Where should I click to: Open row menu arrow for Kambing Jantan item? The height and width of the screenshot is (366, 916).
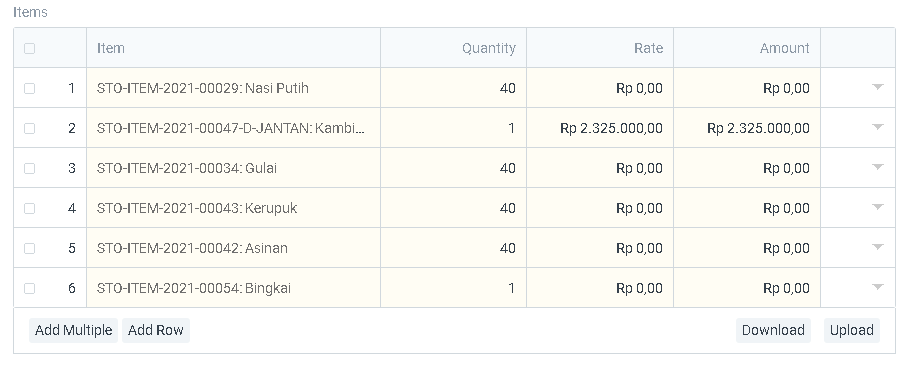tap(877, 127)
